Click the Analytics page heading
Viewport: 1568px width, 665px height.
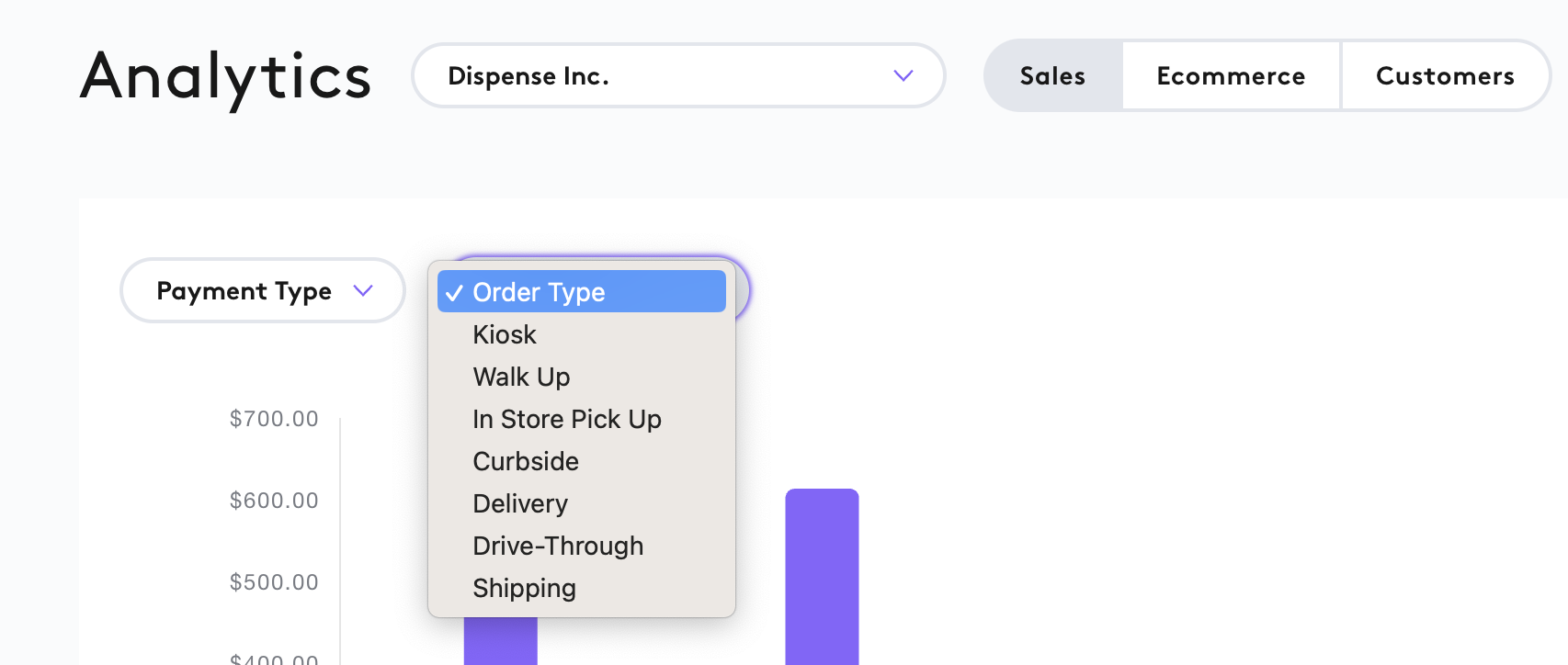click(x=225, y=77)
